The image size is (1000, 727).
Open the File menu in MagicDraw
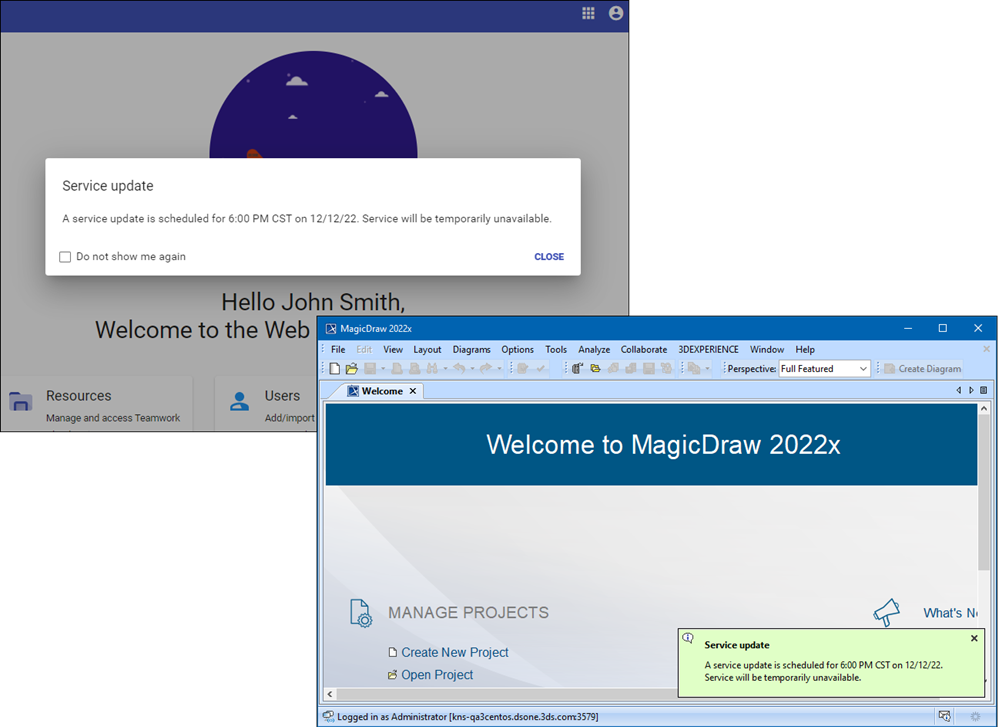(338, 349)
